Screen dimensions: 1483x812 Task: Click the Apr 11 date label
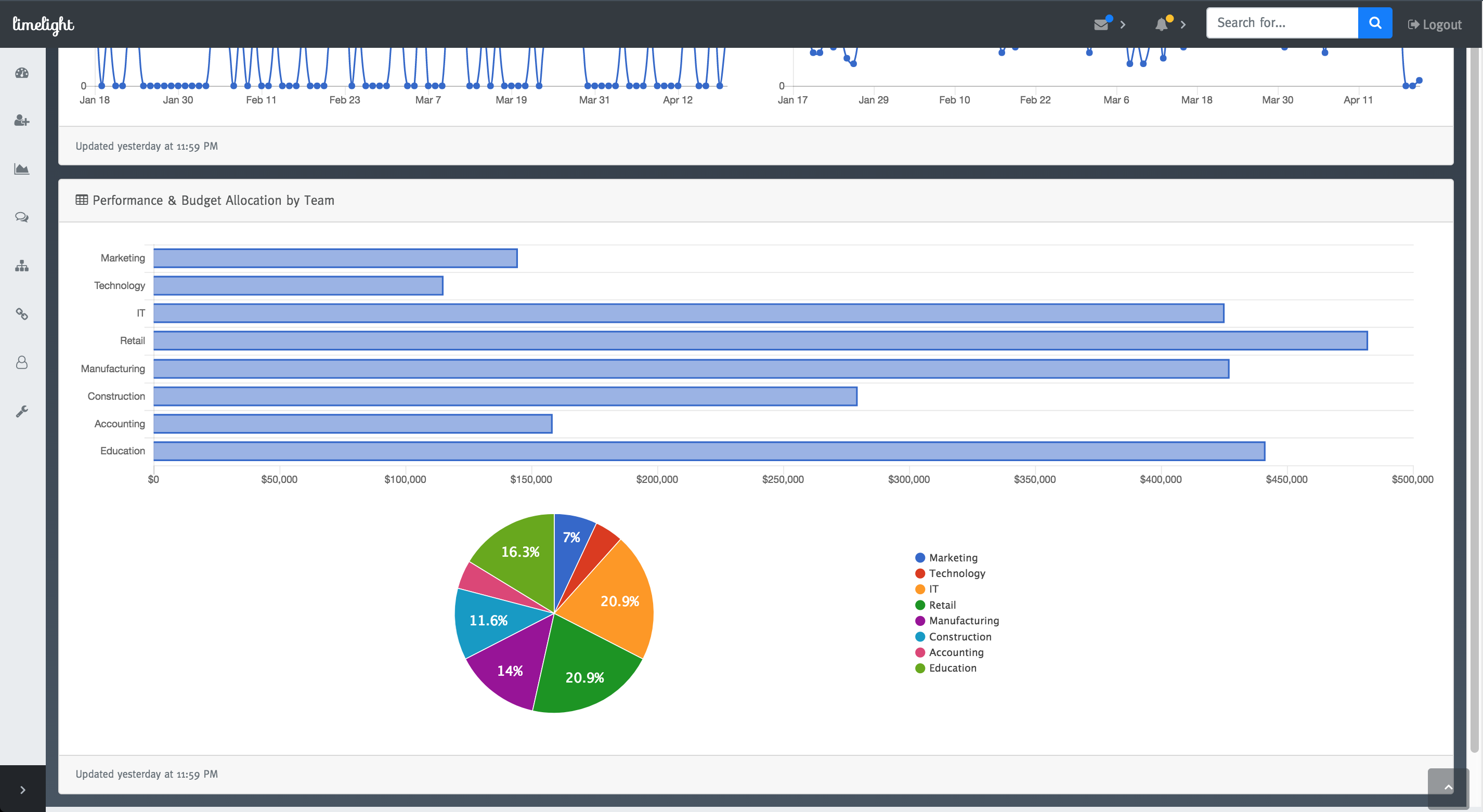click(1358, 100)
